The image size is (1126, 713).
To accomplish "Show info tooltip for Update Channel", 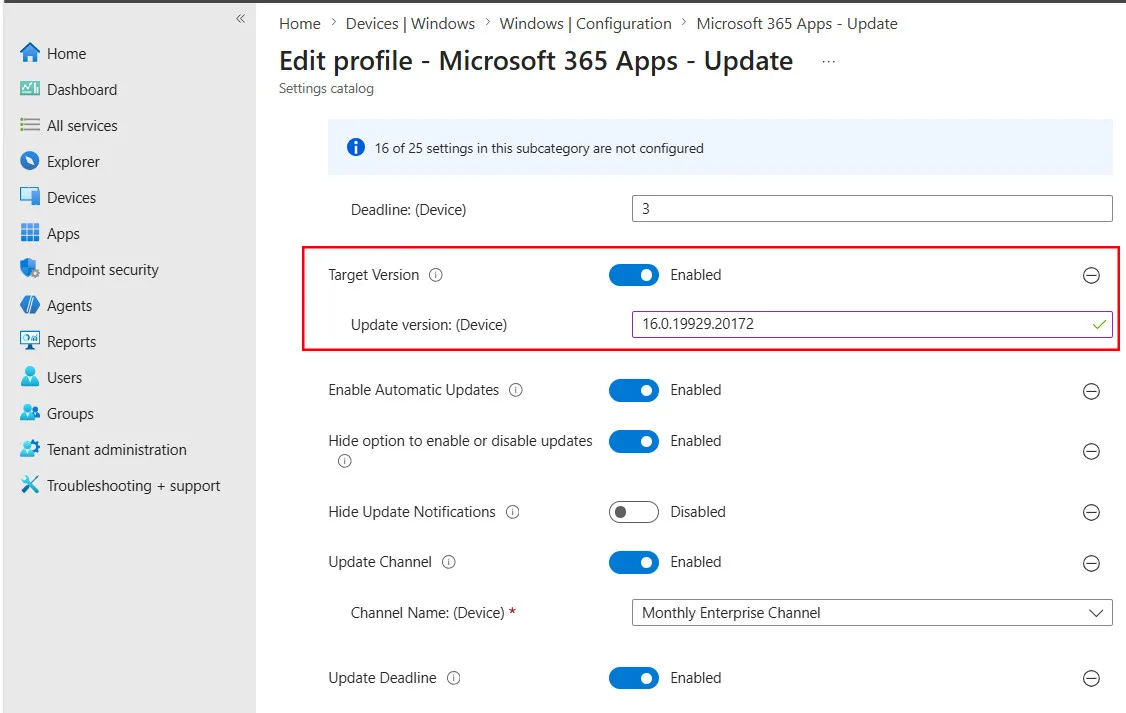I will click(x=449, y=562).
